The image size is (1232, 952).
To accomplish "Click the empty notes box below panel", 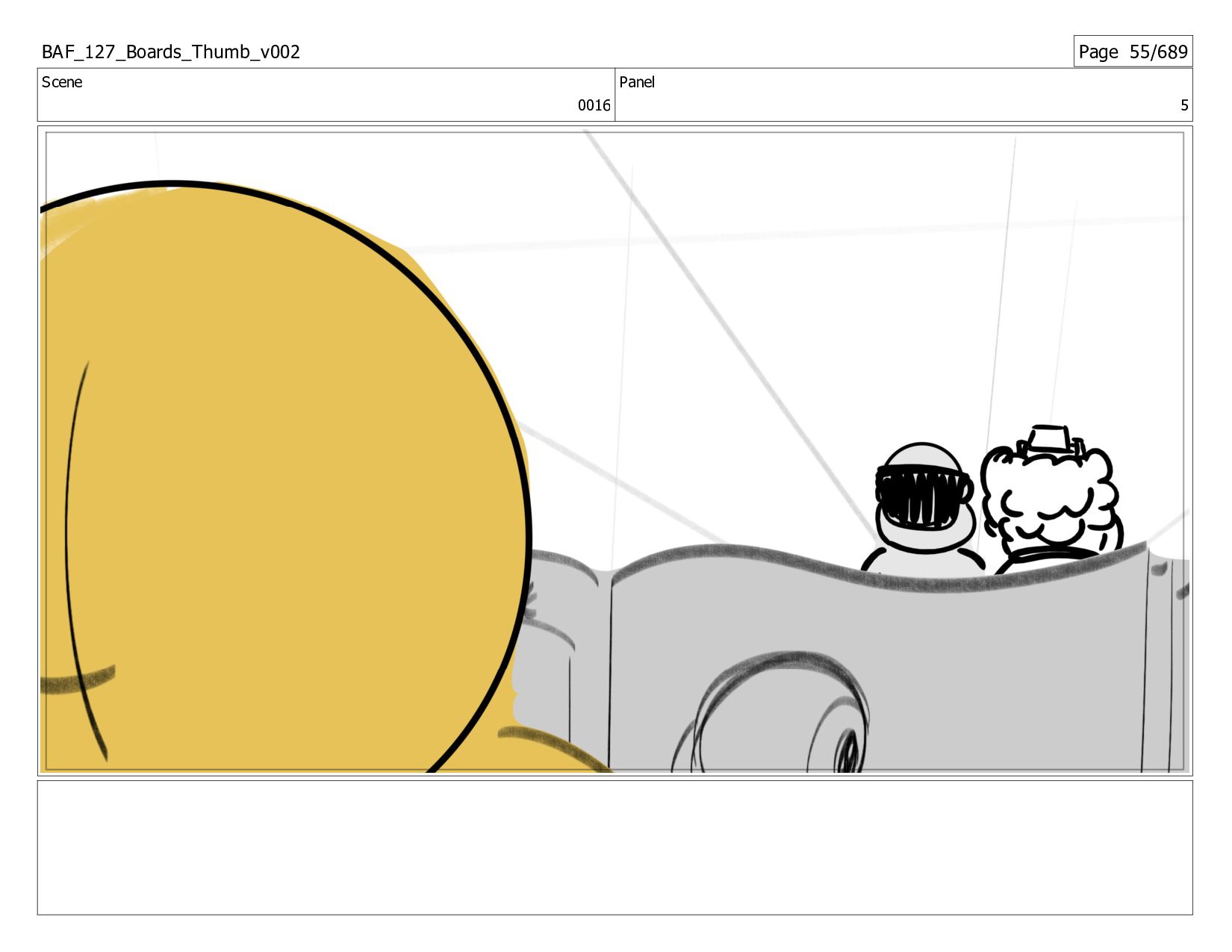I will pyautogui.click(x=615, y=847).
